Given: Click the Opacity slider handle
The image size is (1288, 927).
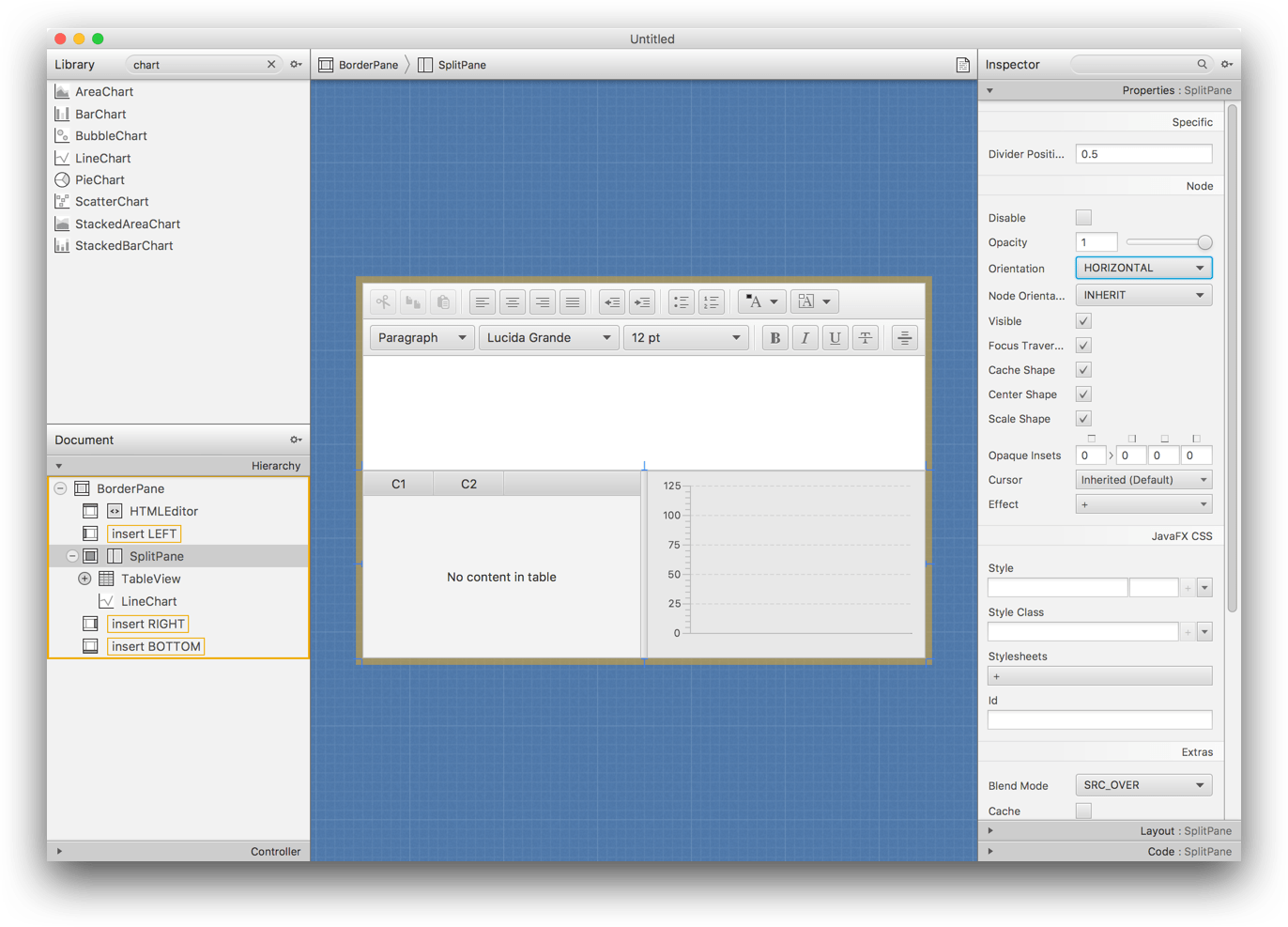Looking at the screenshot, I should pos(1204,242).
